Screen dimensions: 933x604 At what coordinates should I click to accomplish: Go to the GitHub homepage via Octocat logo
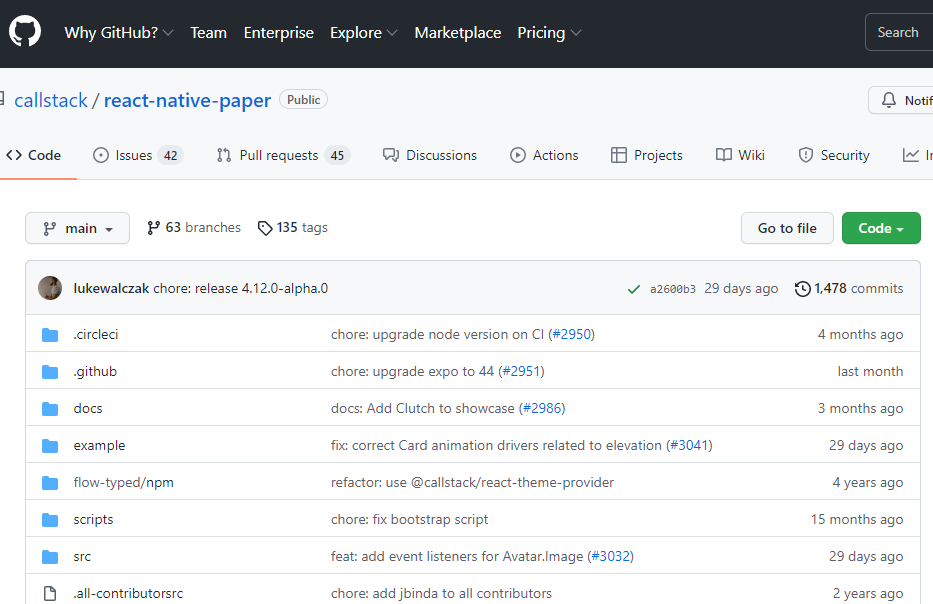point(25,31)
